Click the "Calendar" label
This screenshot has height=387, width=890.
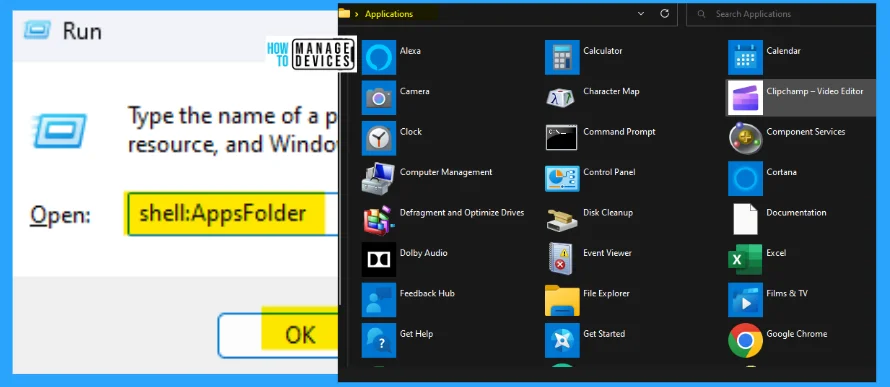[x=783, y=51]
